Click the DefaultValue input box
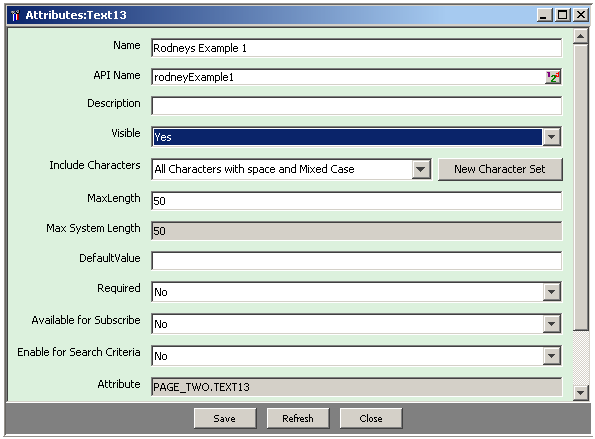This screenshot has width=595, height=439. (x=356, y=261)
